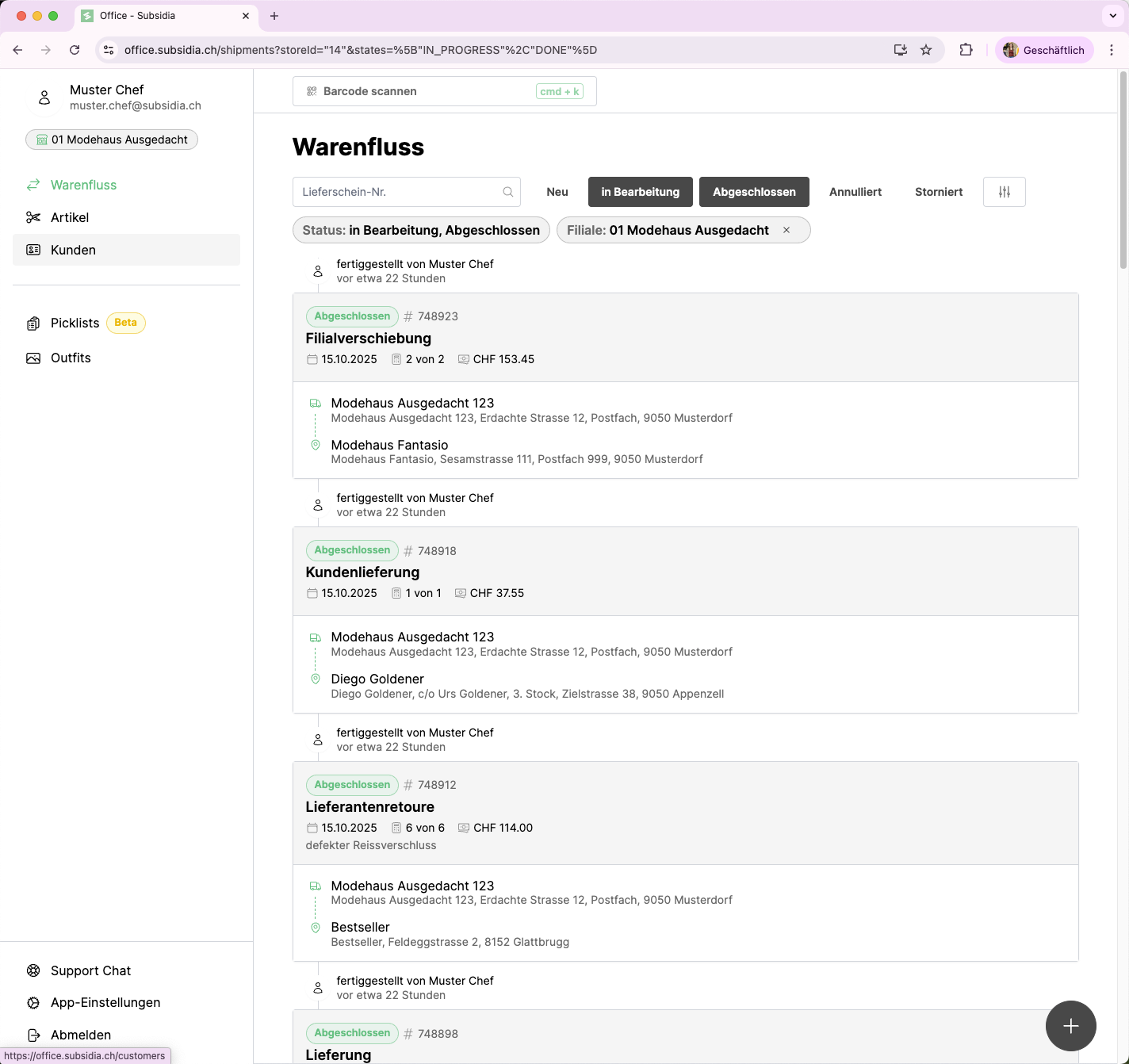Remove the Filiale filter chip

coord(786,230)
